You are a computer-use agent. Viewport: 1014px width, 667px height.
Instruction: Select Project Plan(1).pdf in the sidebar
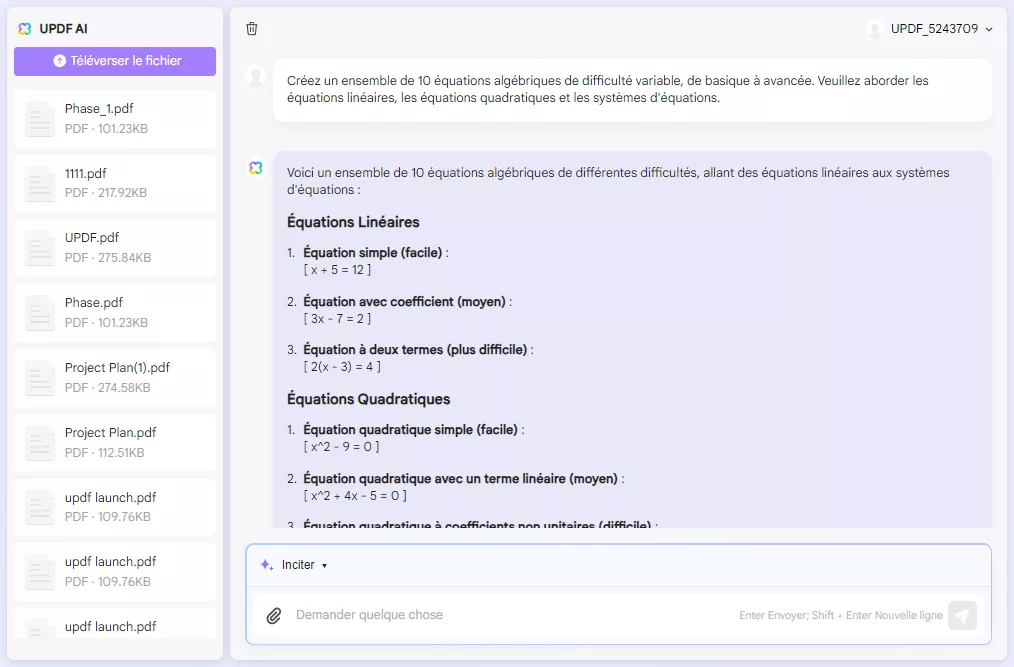114,376
